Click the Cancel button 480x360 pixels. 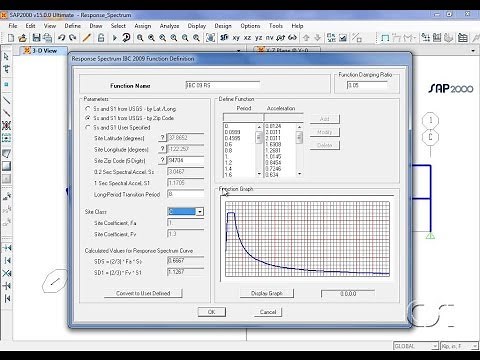tap(268, 312)
